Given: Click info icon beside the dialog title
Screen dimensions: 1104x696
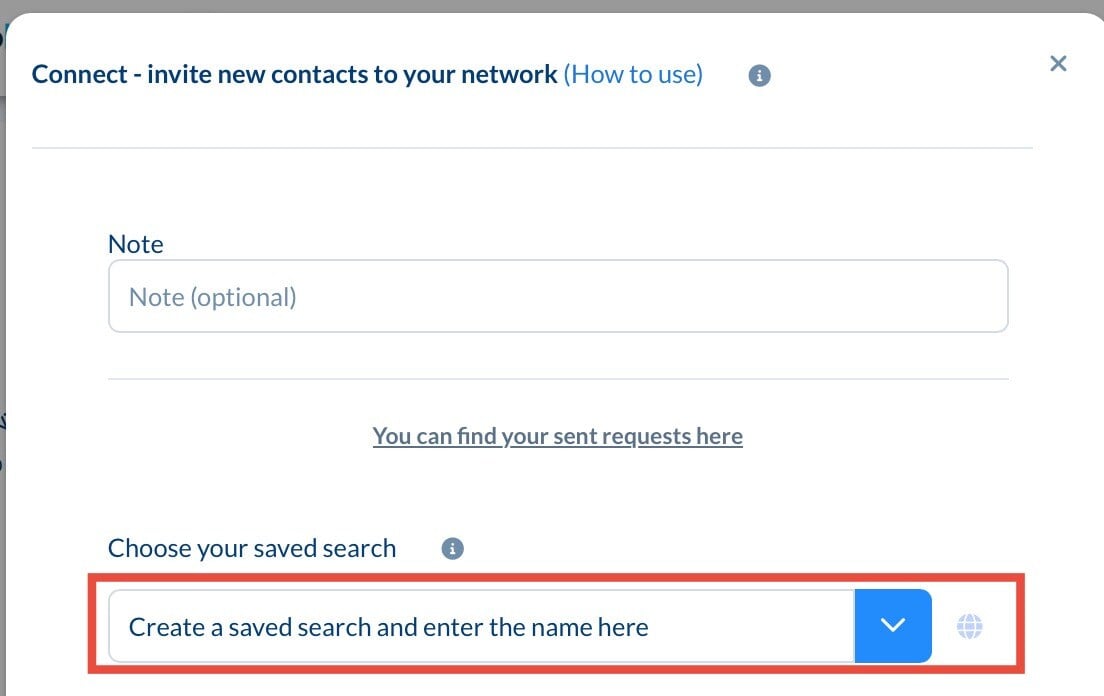Looking at the screenshot, I should coord(760,76).
